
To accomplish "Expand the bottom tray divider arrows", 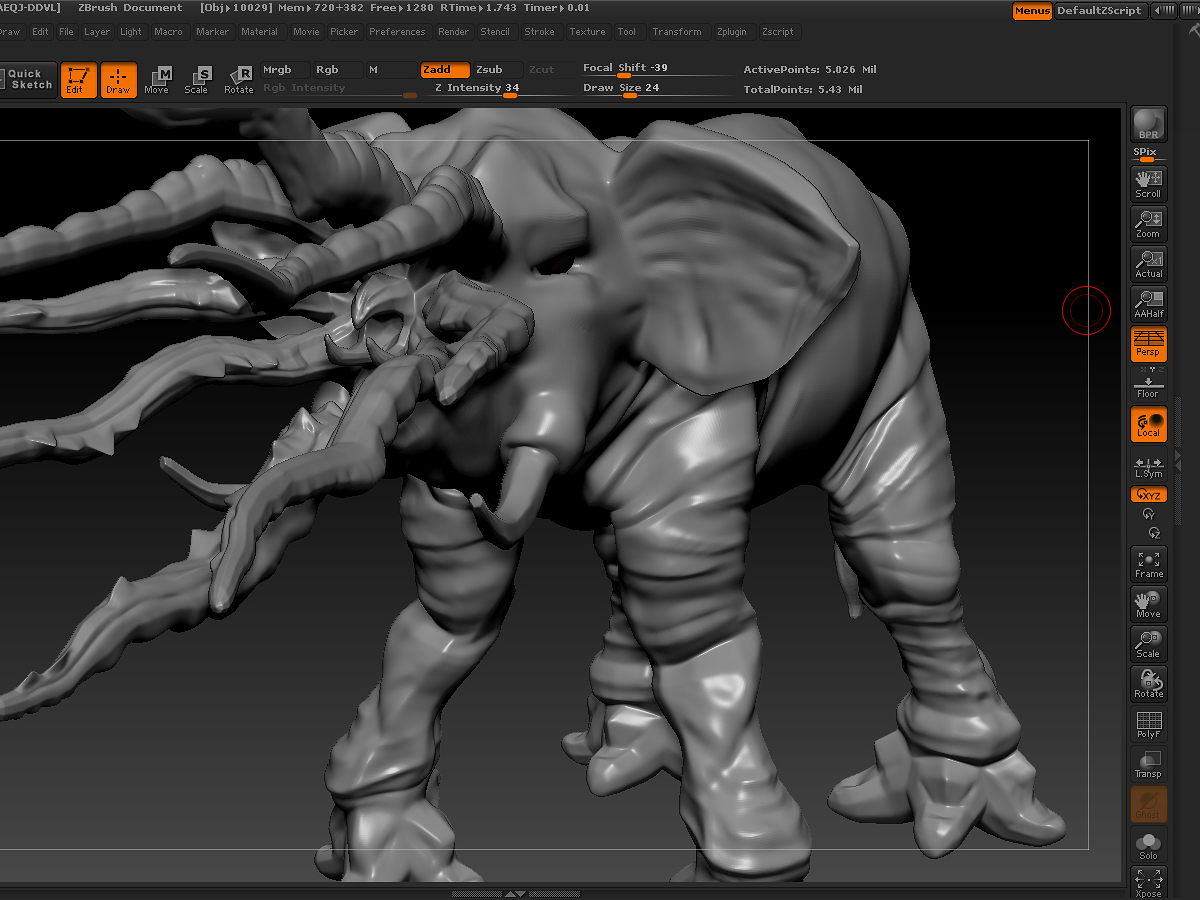I will point(514,894).
